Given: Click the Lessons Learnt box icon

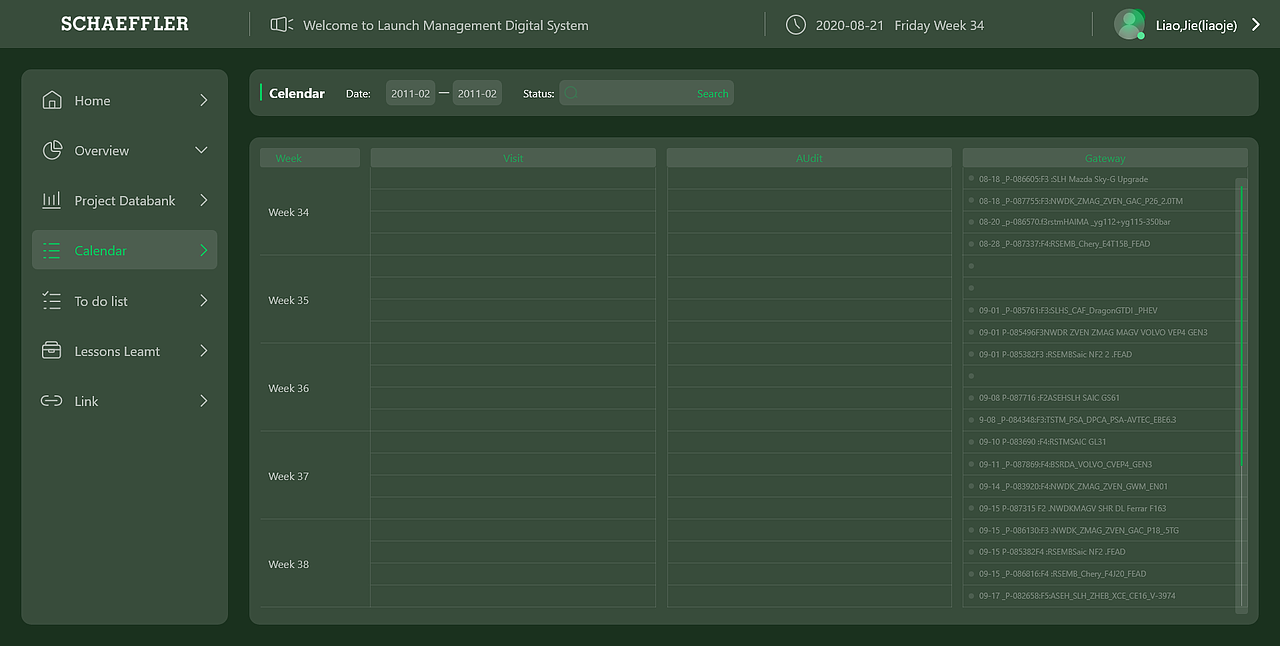Looking at the screenshot, I should click(x=52, y=351).
